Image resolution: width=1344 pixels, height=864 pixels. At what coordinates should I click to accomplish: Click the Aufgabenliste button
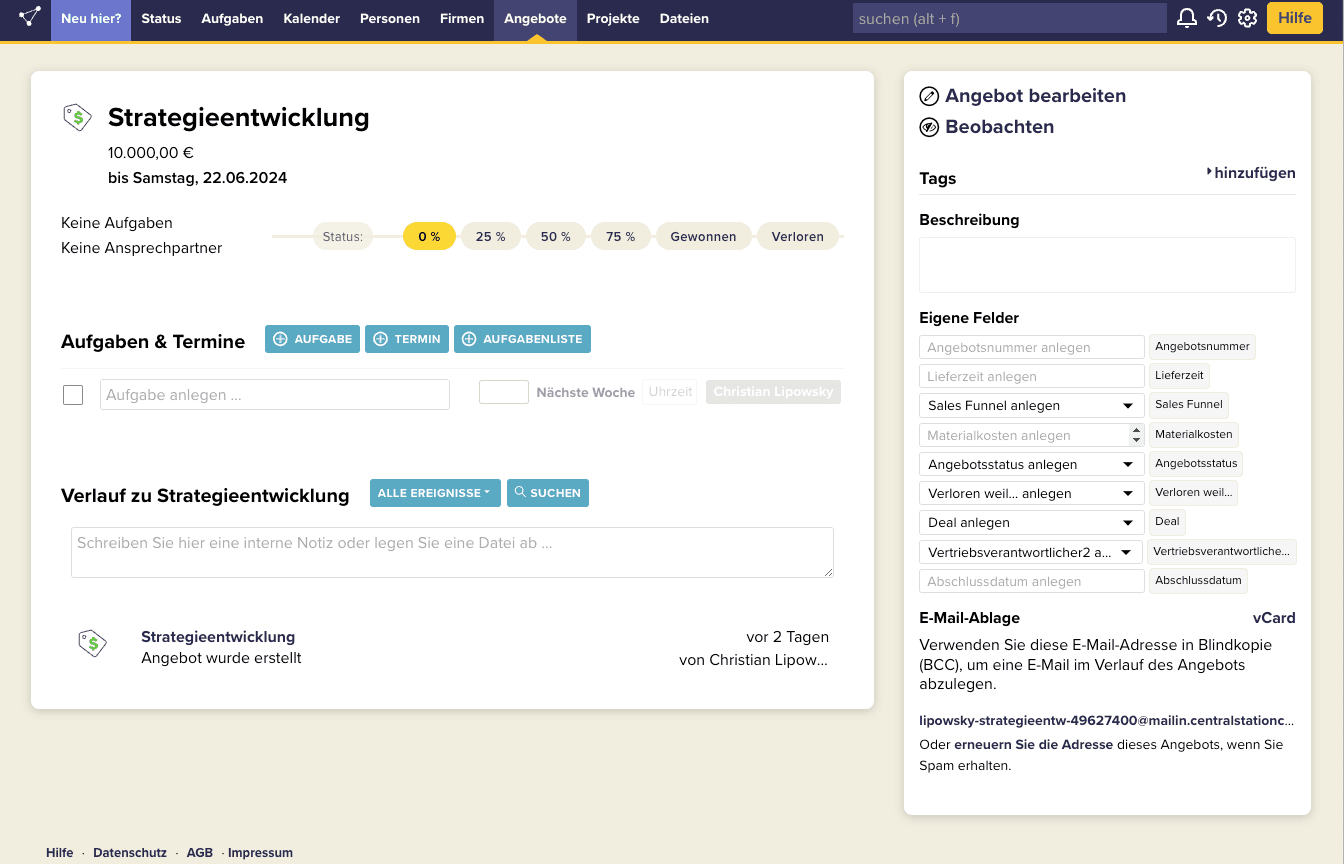[x=522, y=339]
